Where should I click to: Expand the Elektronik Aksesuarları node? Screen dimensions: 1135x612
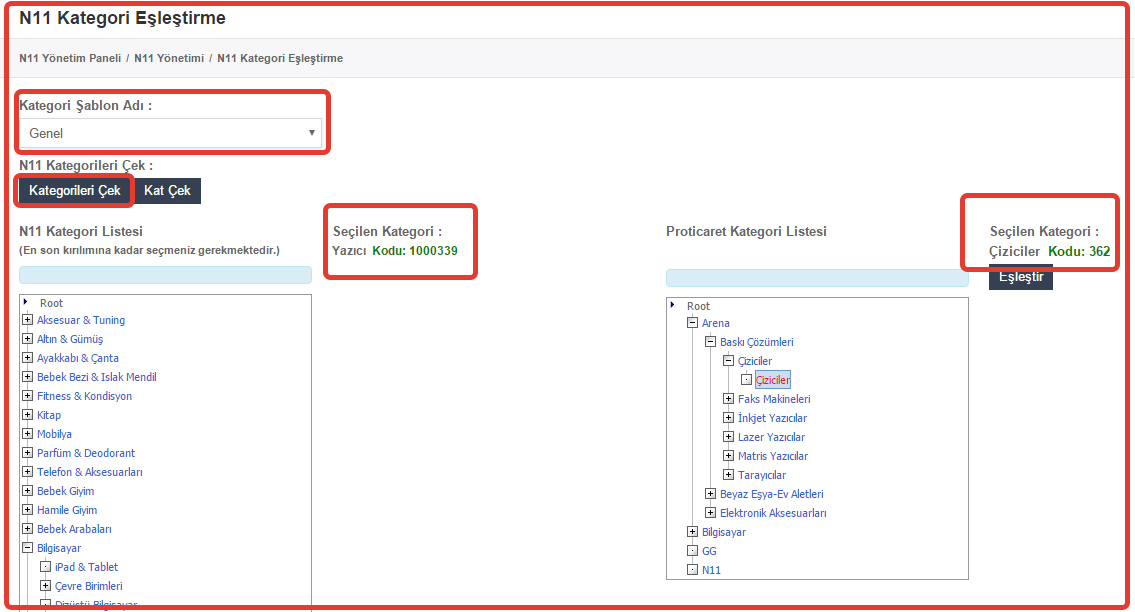point(711,513)
